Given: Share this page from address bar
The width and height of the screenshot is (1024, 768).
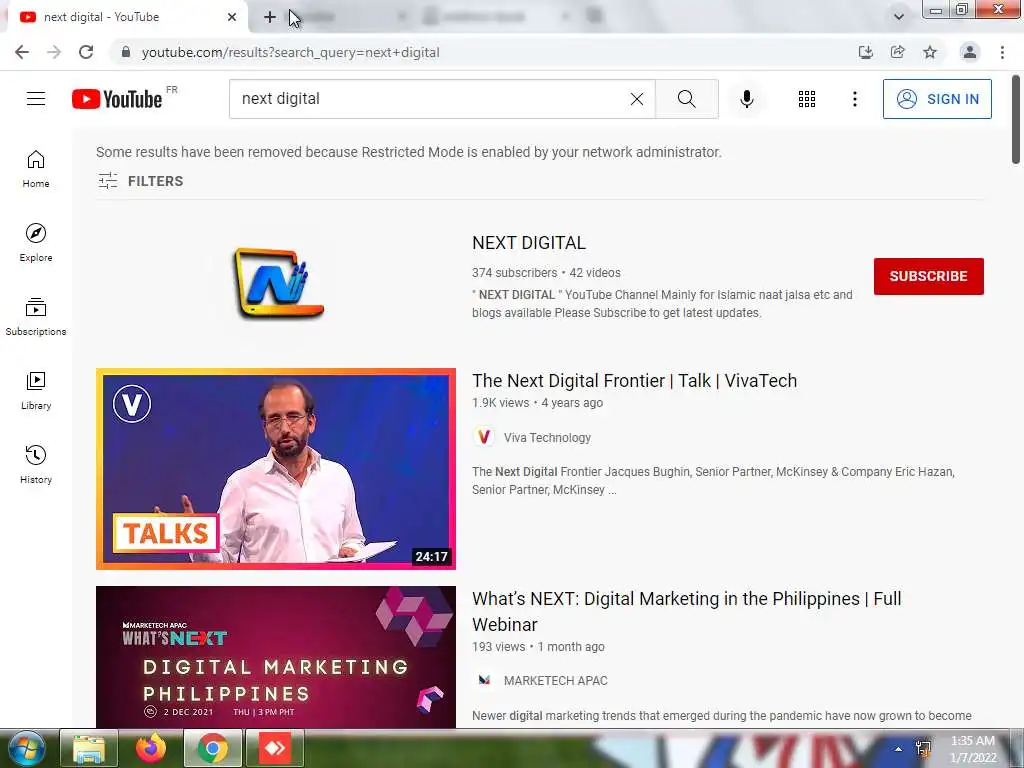Looking at the screenshot, I should [x=898, y=52].
